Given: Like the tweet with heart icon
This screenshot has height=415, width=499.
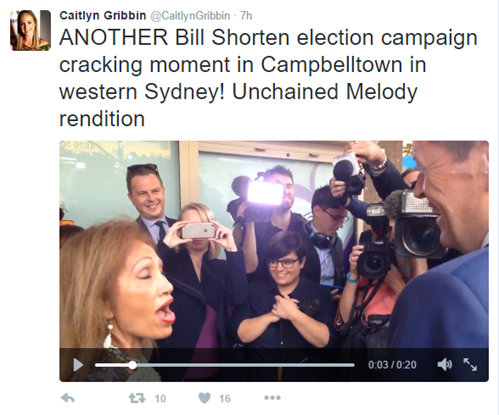Looking at the screenshot, I should [204, 398].
